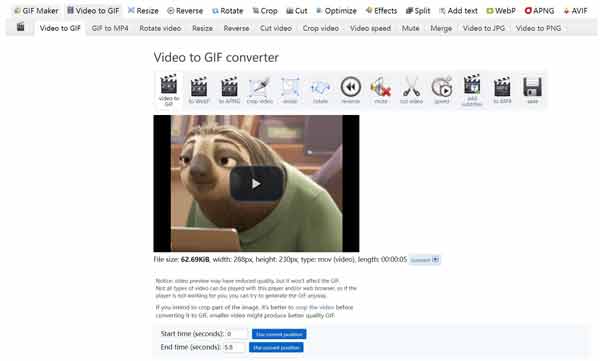
Task: Select the video to GIF tool icon
Action: (169, 90)
